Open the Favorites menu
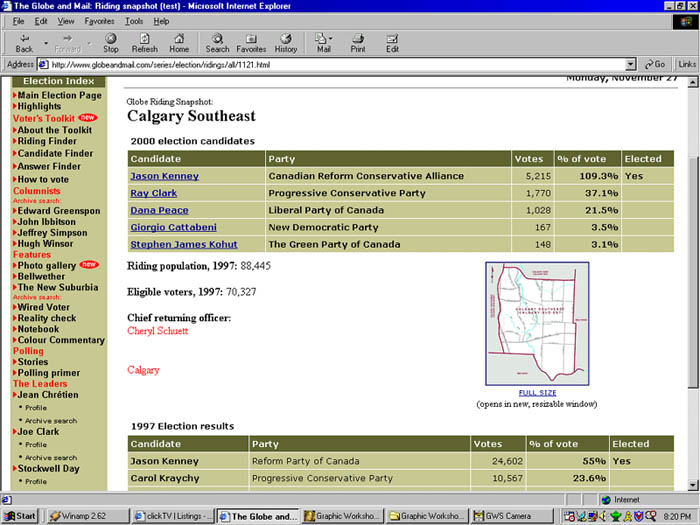 tap(99, 21)
